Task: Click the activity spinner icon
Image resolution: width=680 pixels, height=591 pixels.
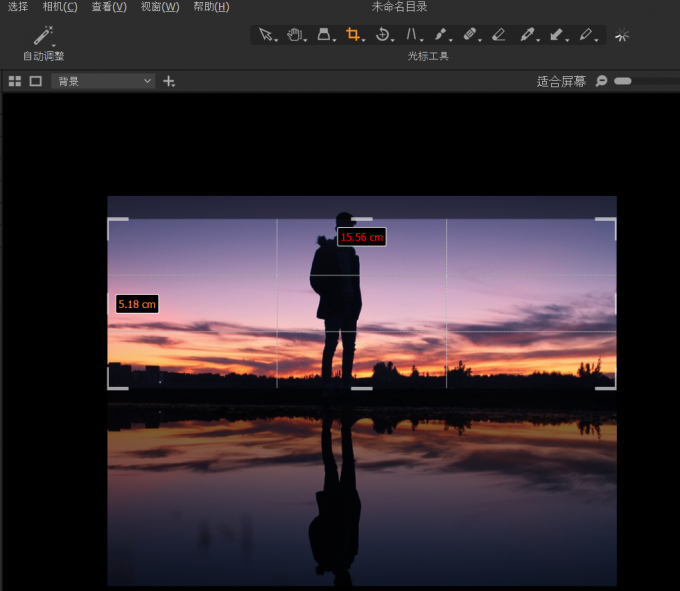Action: pos(622,35)
